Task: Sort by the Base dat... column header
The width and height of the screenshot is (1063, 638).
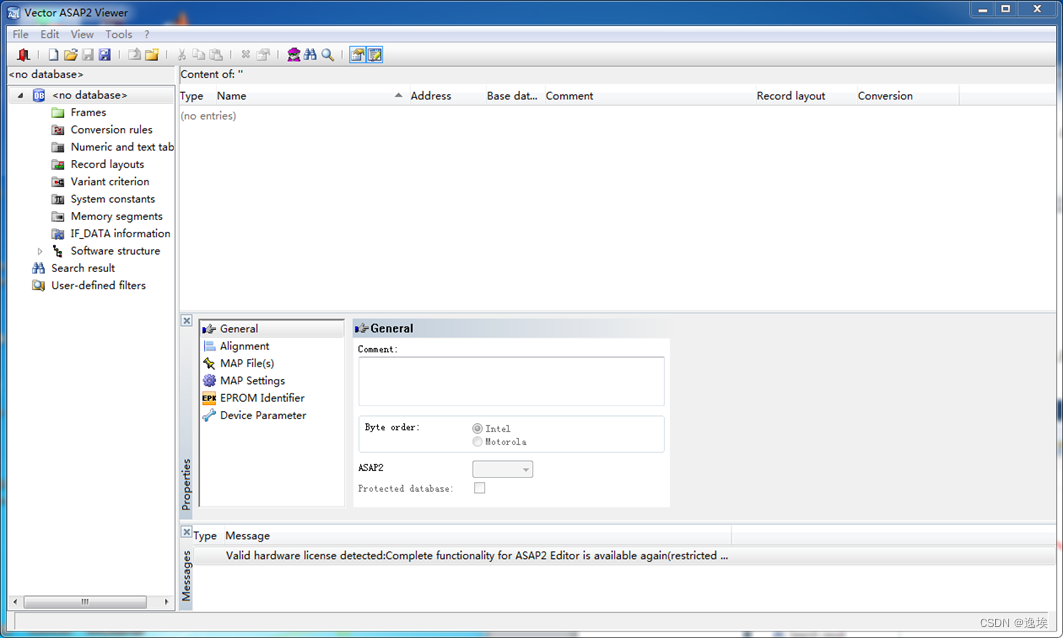Action: (514, 96)
